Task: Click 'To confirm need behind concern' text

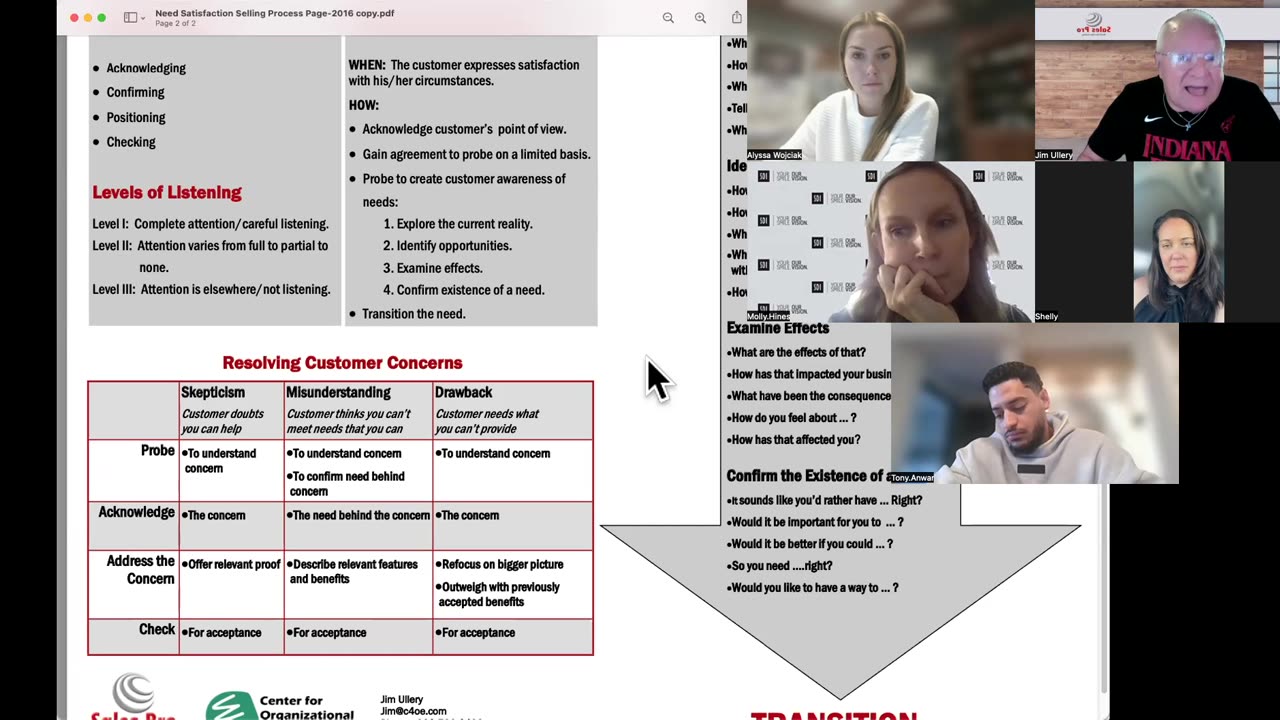Action: [x=345, y=484]
